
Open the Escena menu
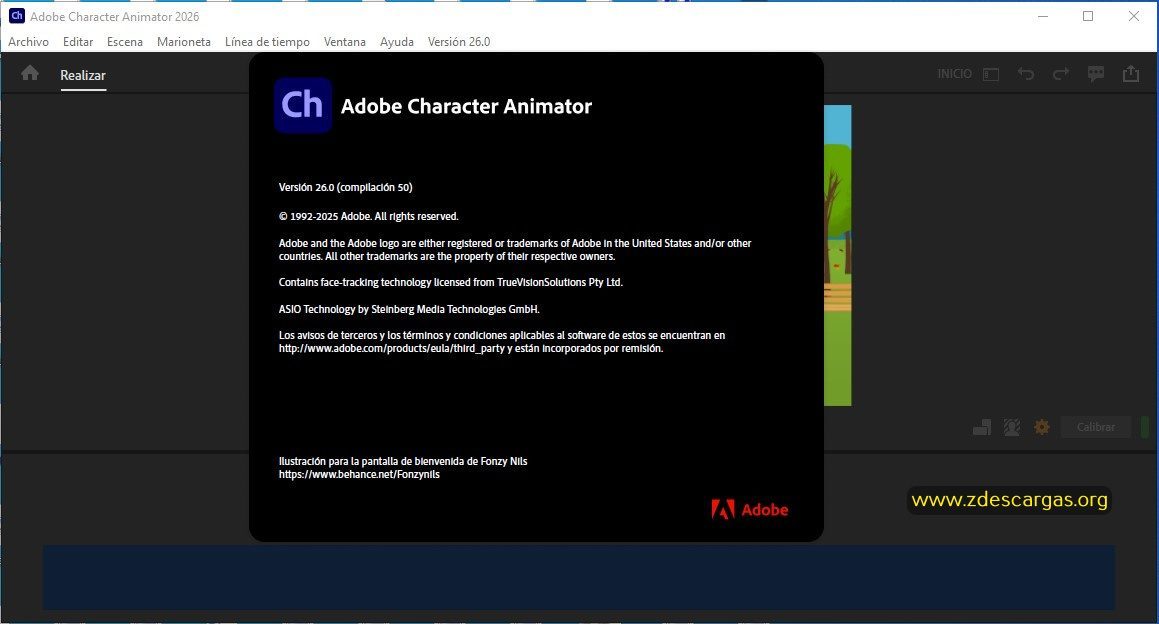coord(124,42)
